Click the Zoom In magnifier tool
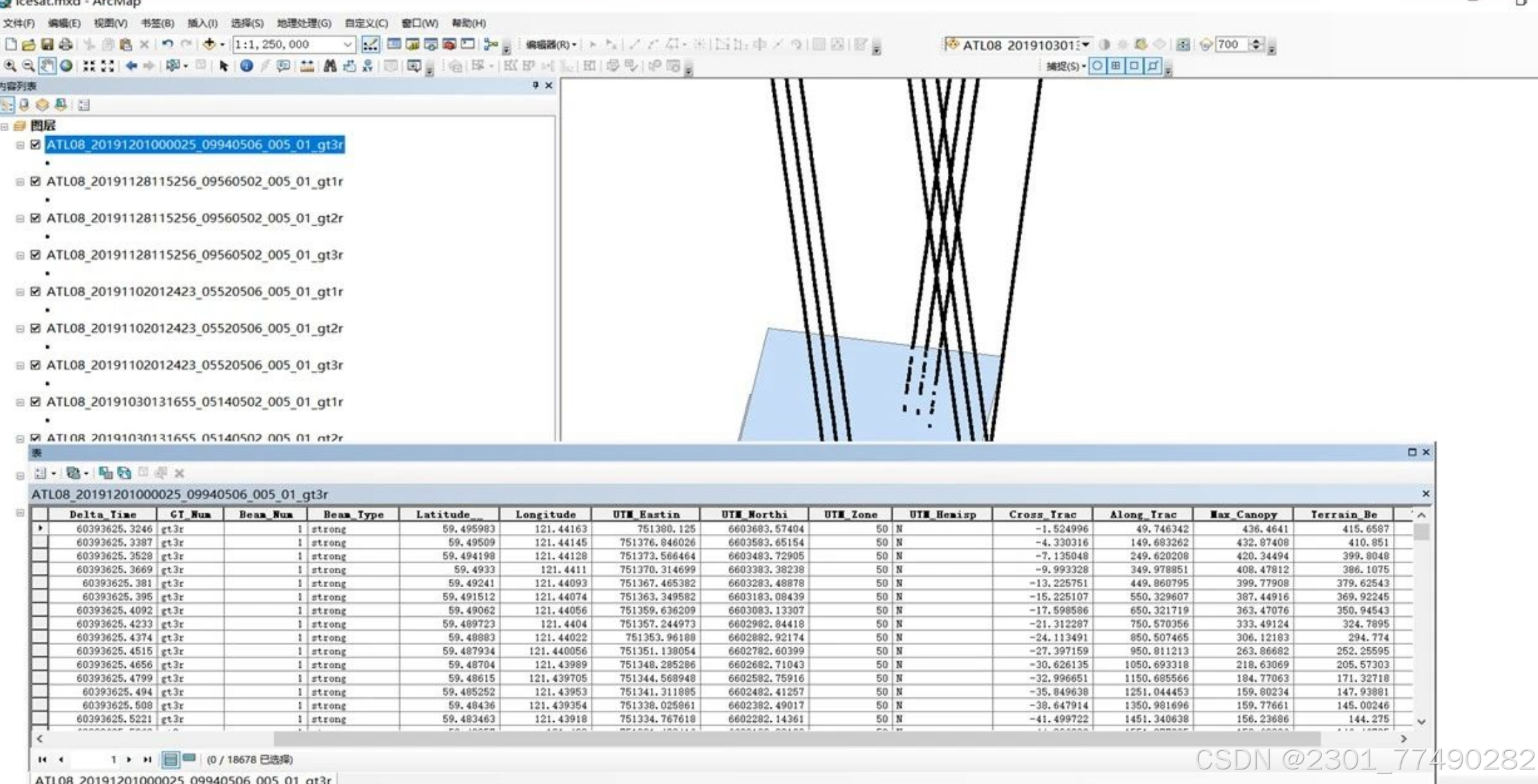This screenshot has width=1538, height=784. [10, 66]
